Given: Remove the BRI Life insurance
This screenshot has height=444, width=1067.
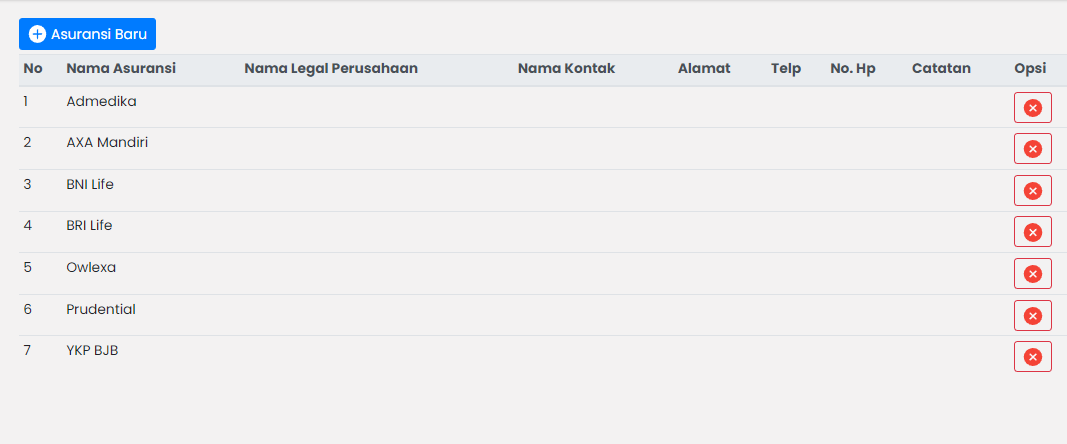Looking at the screenshot, I should point(1032,232).
